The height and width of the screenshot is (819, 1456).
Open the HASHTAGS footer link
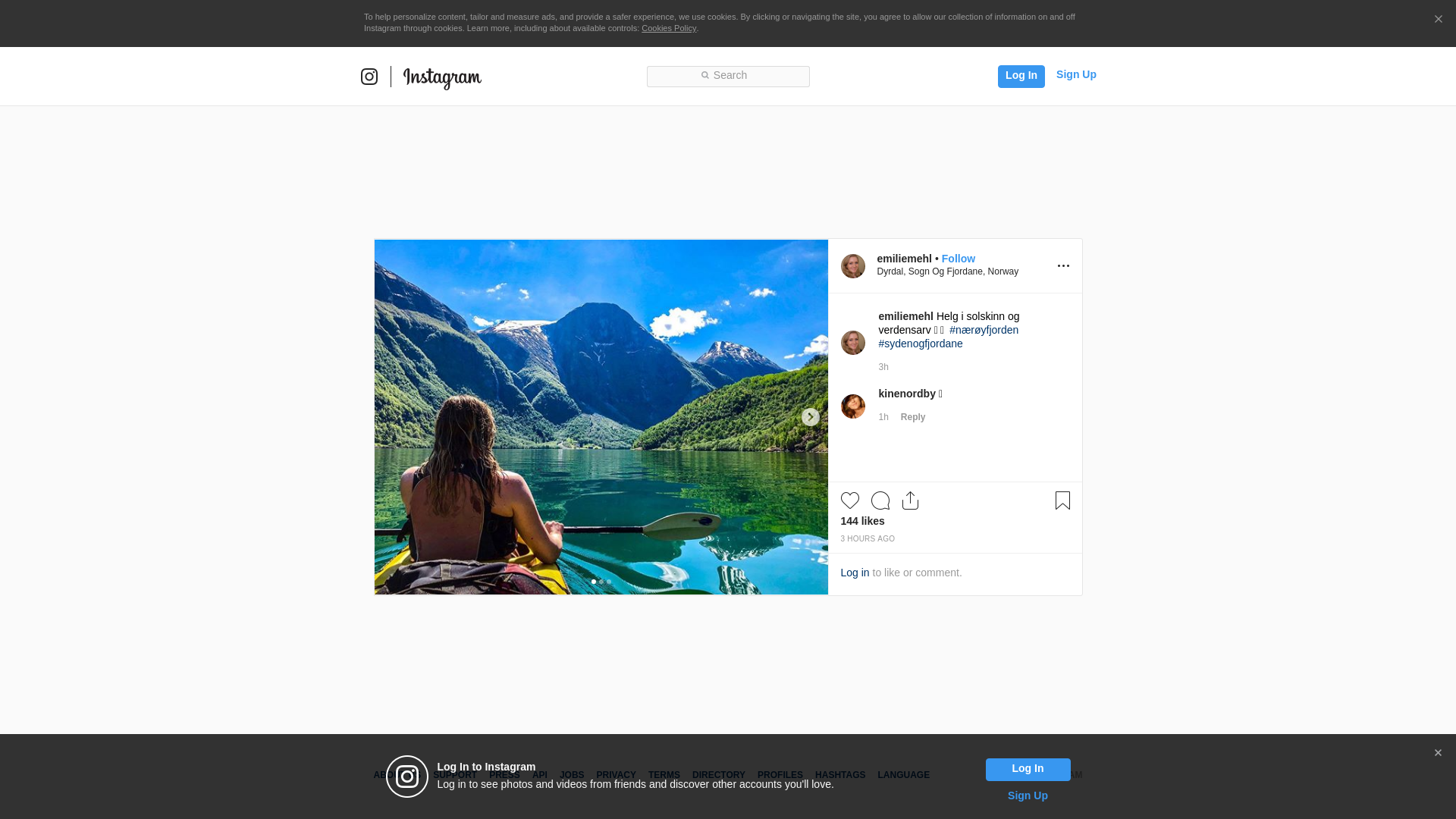pos(840,775)
